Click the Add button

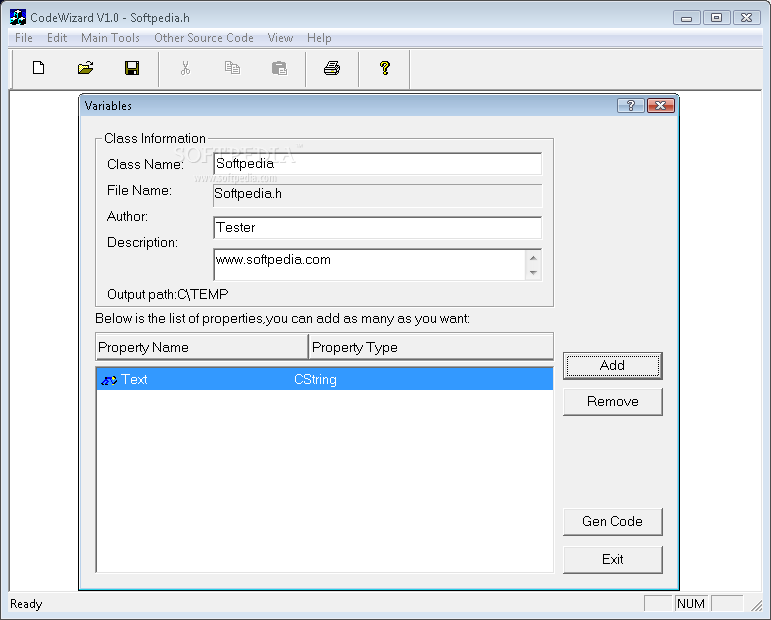(613, 366)
